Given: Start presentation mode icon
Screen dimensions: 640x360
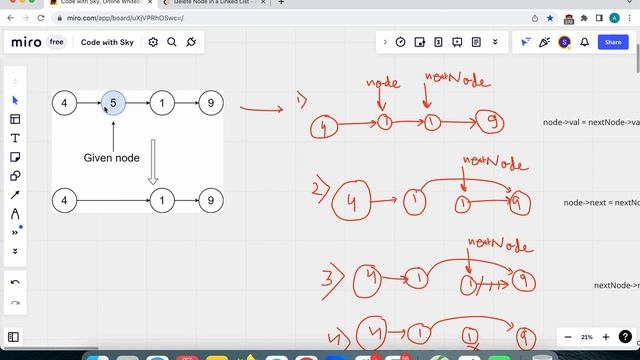Looking at the screenshot, I should pos(457,42).
